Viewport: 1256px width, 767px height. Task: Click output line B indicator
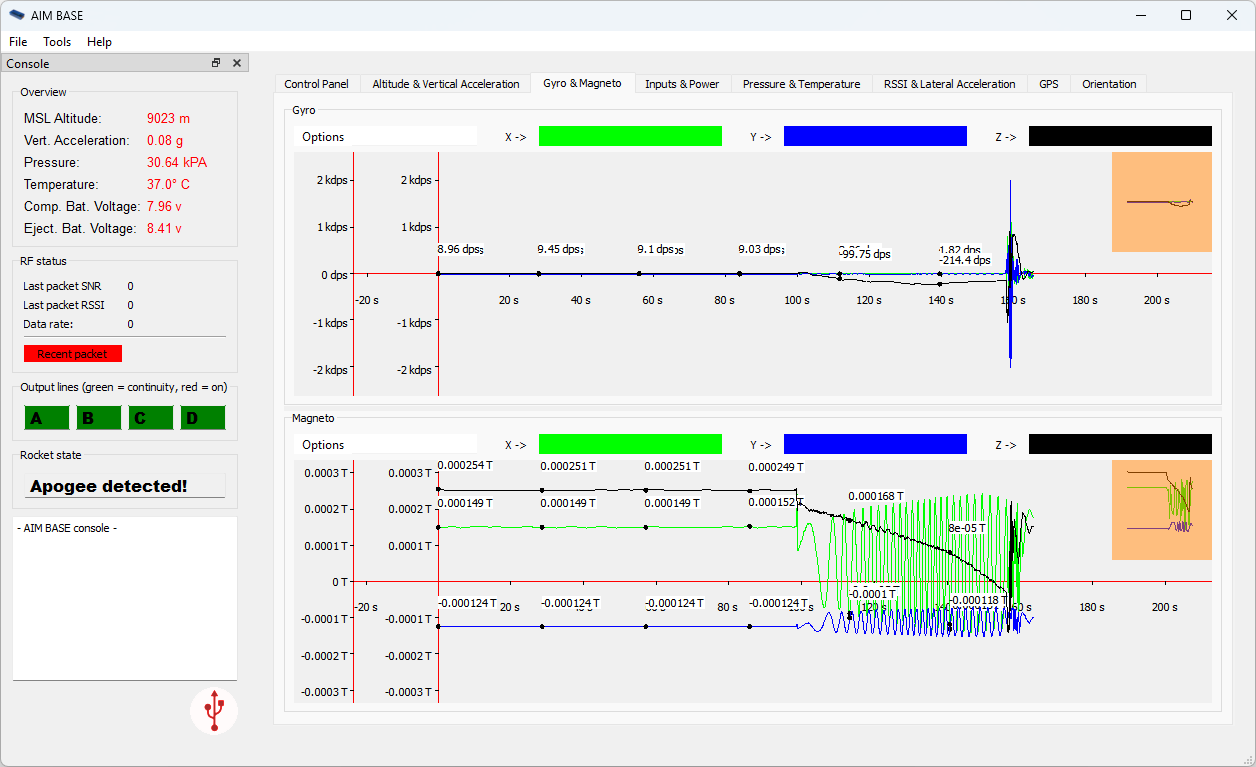pyautogui.click(x=99, y=418)
